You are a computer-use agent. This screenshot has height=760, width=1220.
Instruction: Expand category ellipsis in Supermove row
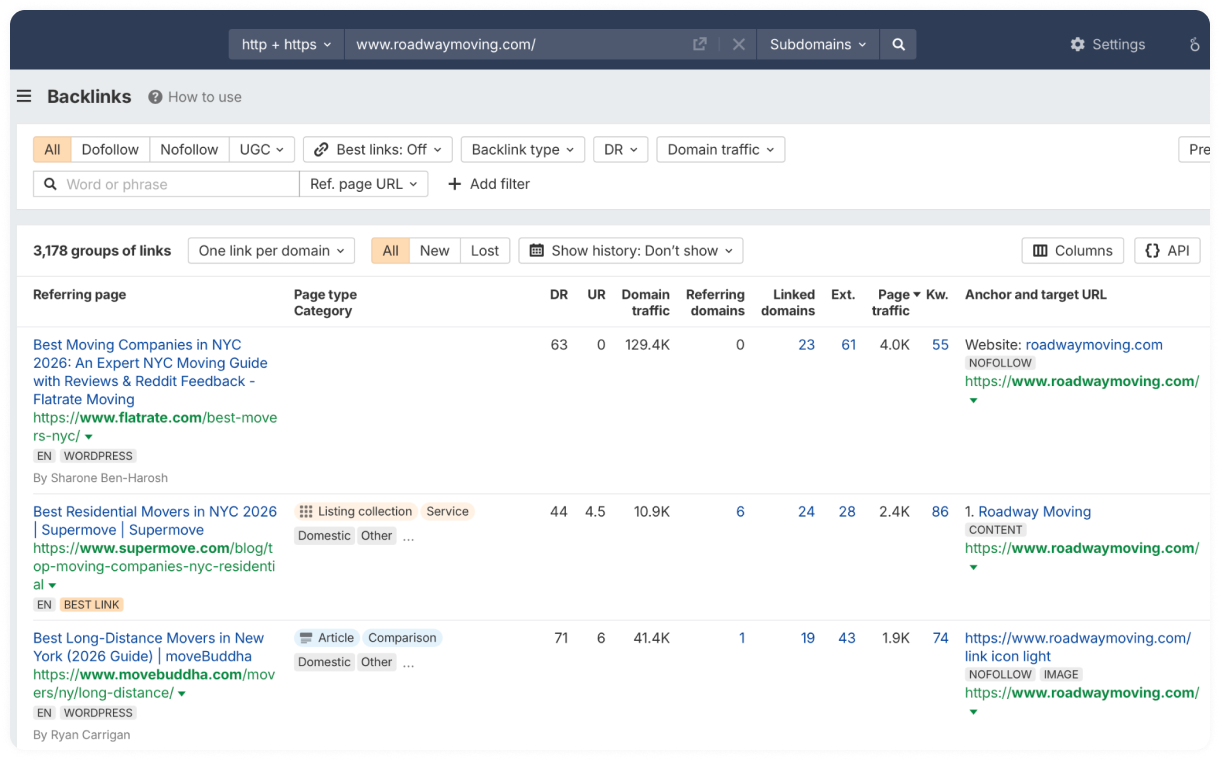408,536
